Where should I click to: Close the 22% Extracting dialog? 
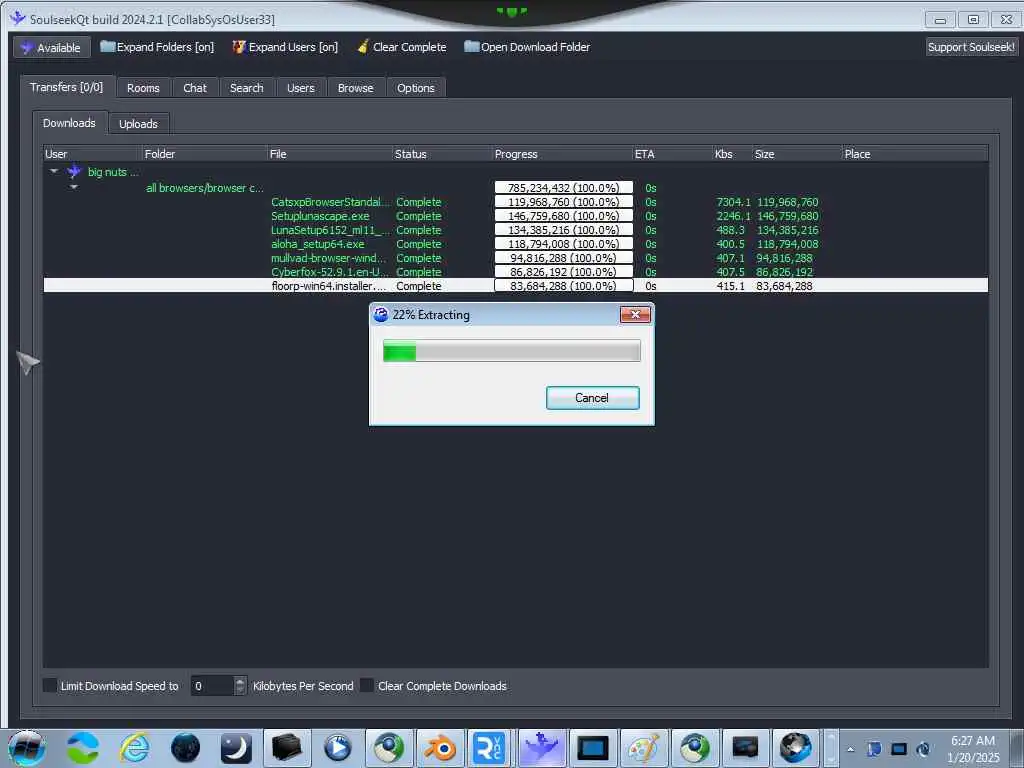[635, 315]
